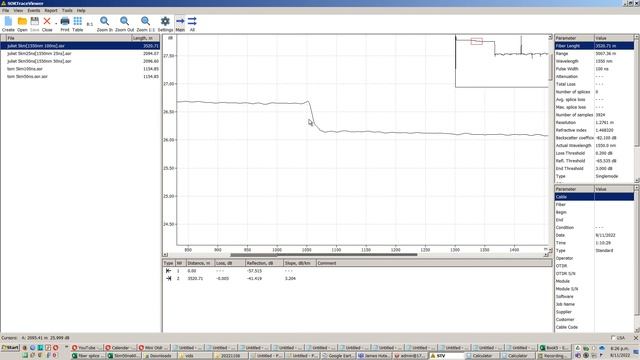Screen dimensions: 640x360
Task: Click the X icon in status bar
Action: (636, 338)
